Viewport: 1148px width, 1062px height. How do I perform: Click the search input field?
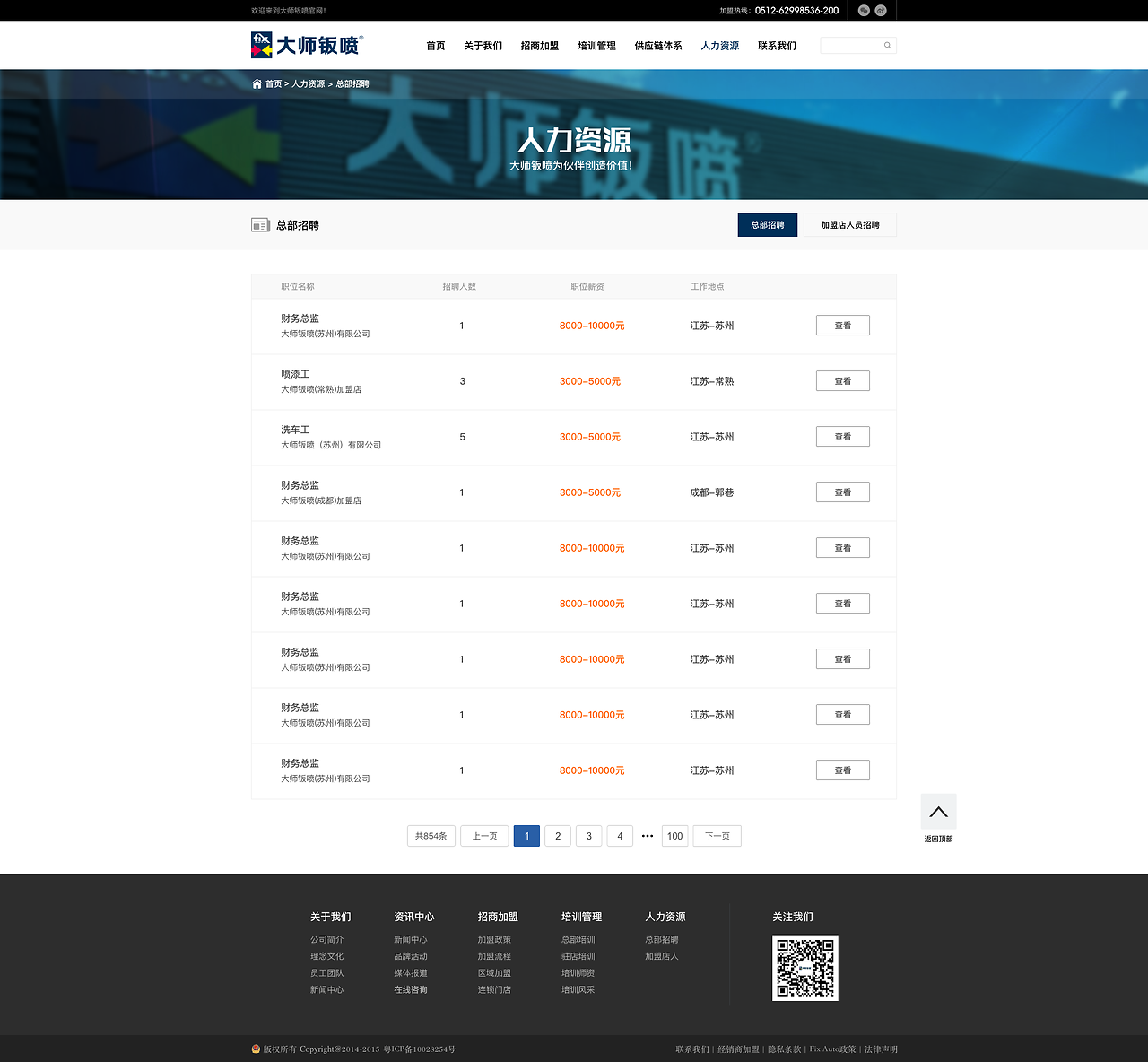[x=850, y=46]
